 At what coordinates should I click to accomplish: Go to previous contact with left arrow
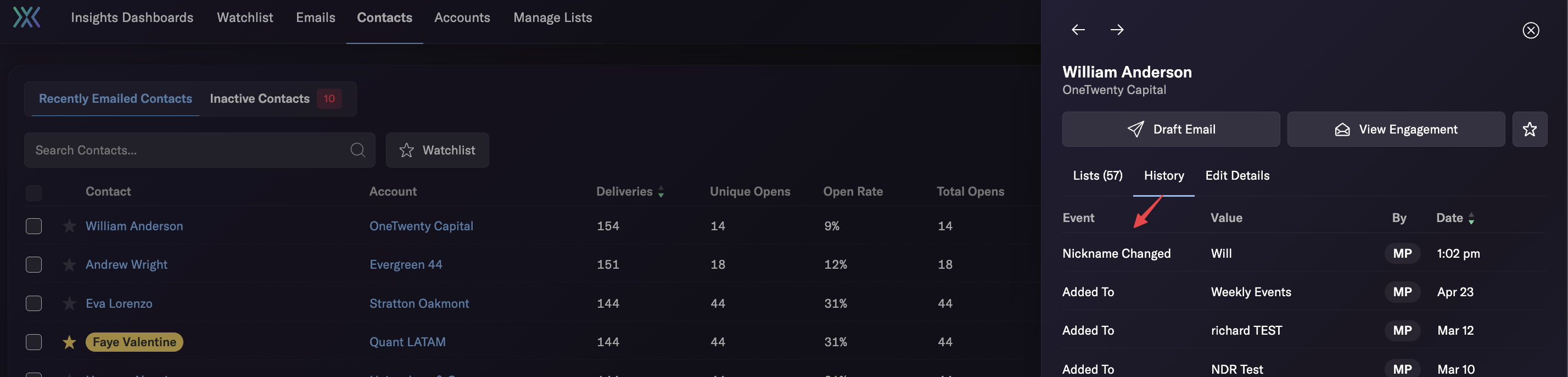coord(1078,30)
